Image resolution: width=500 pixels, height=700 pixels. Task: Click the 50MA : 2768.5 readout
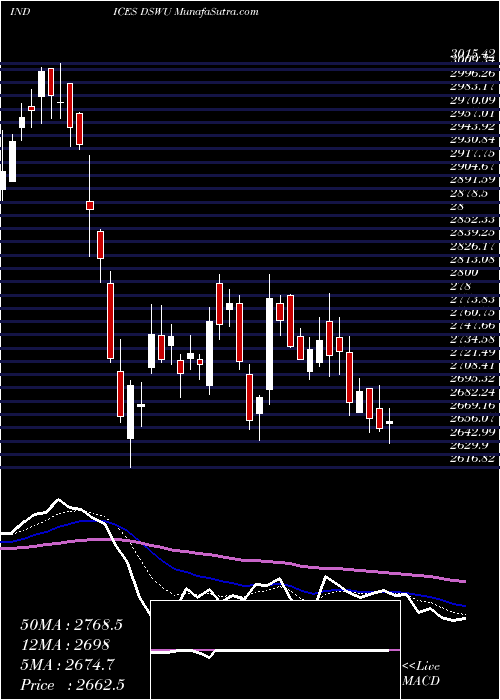pos(71,625)
